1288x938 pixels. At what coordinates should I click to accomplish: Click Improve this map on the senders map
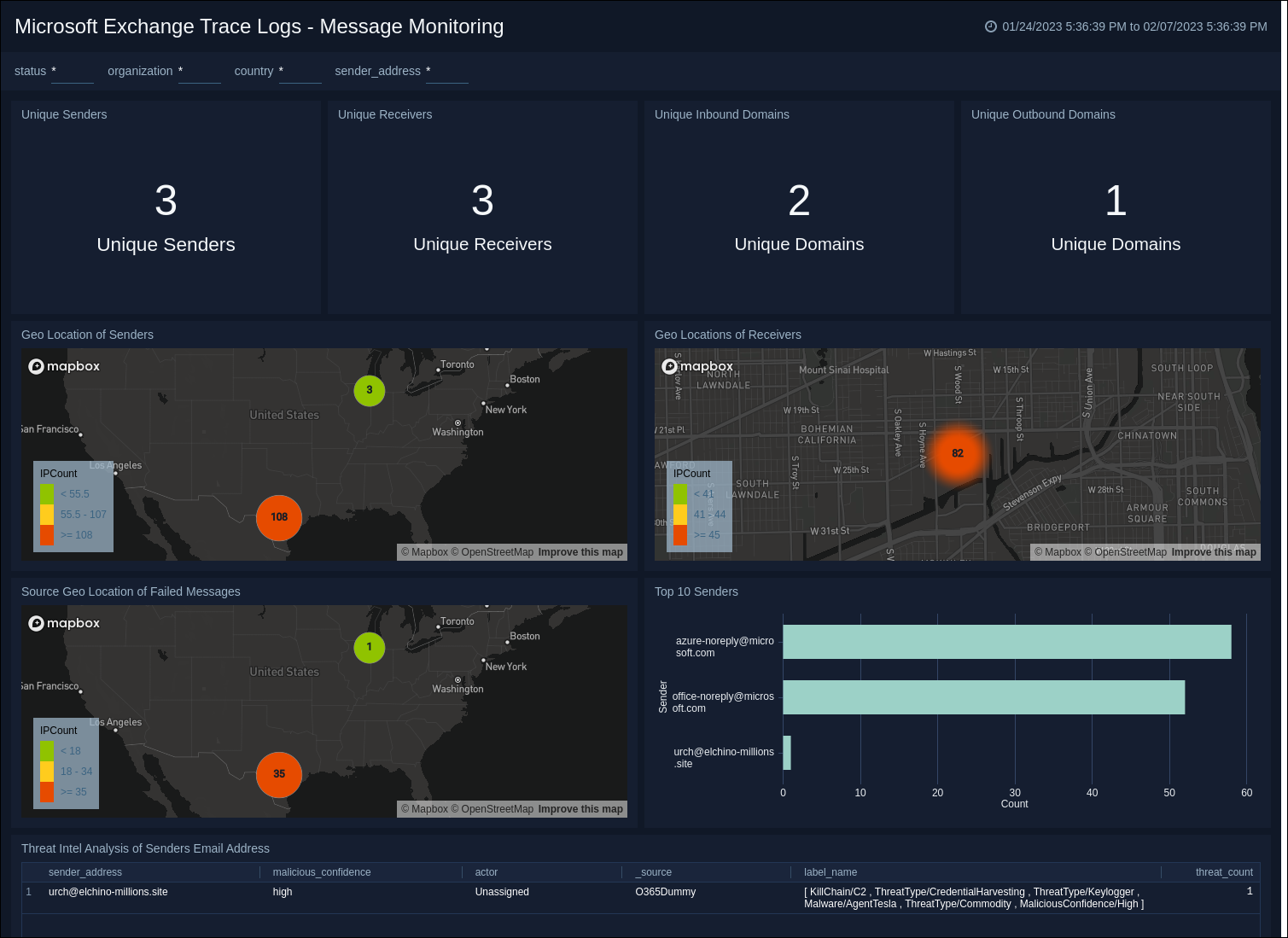click(x=580, y=552)
